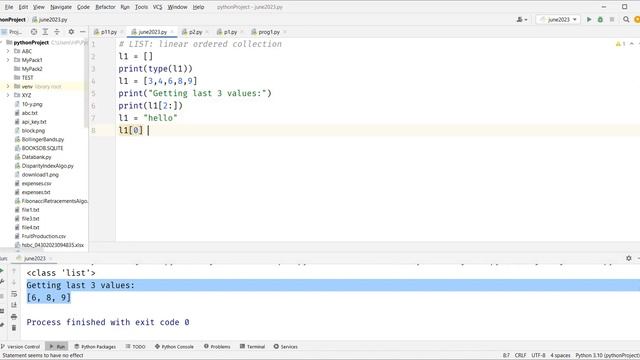Click the Up the Stack Trace arrow
Screen dimensions: 640x360
pyautogui.click(x=14, y=271)
